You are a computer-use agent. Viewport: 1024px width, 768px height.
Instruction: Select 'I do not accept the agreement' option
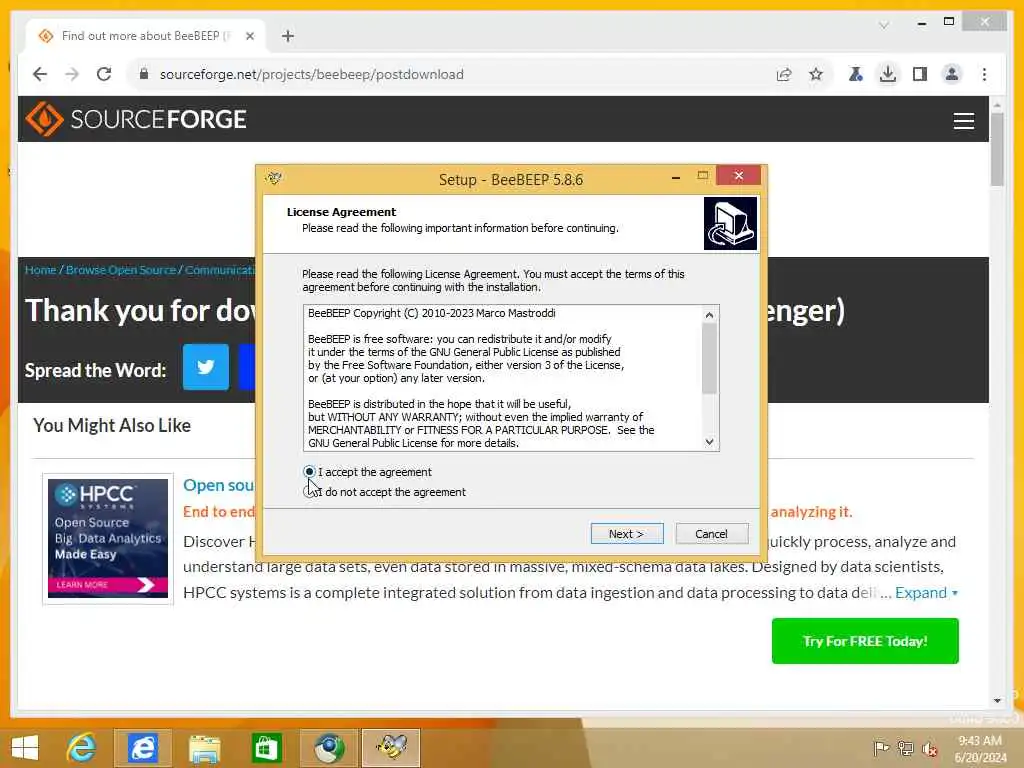pyautogui.click(x=310, y=492)
